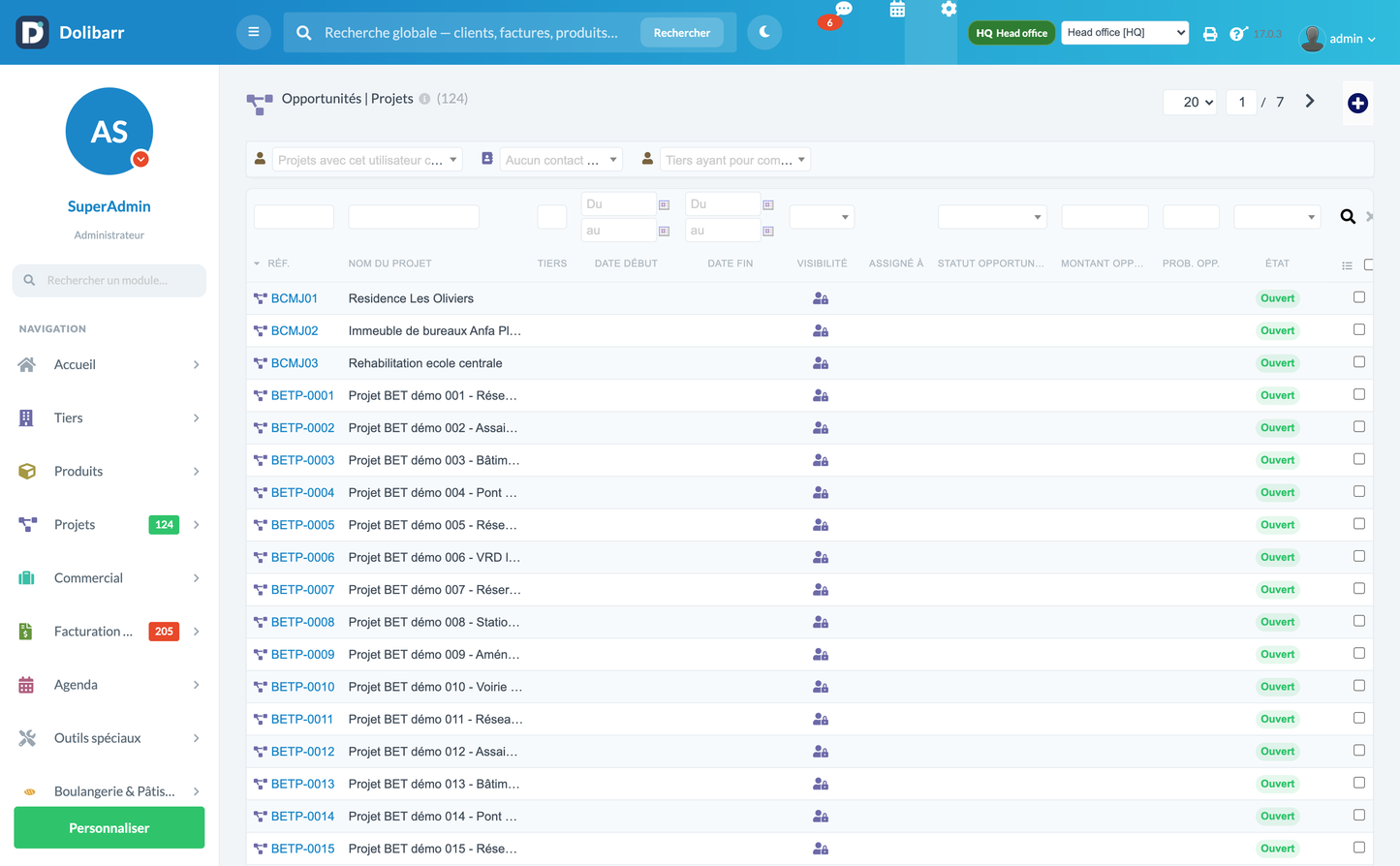Click the Rechercher button
This screenshot has height=866, width=1400.
[682, 32]
